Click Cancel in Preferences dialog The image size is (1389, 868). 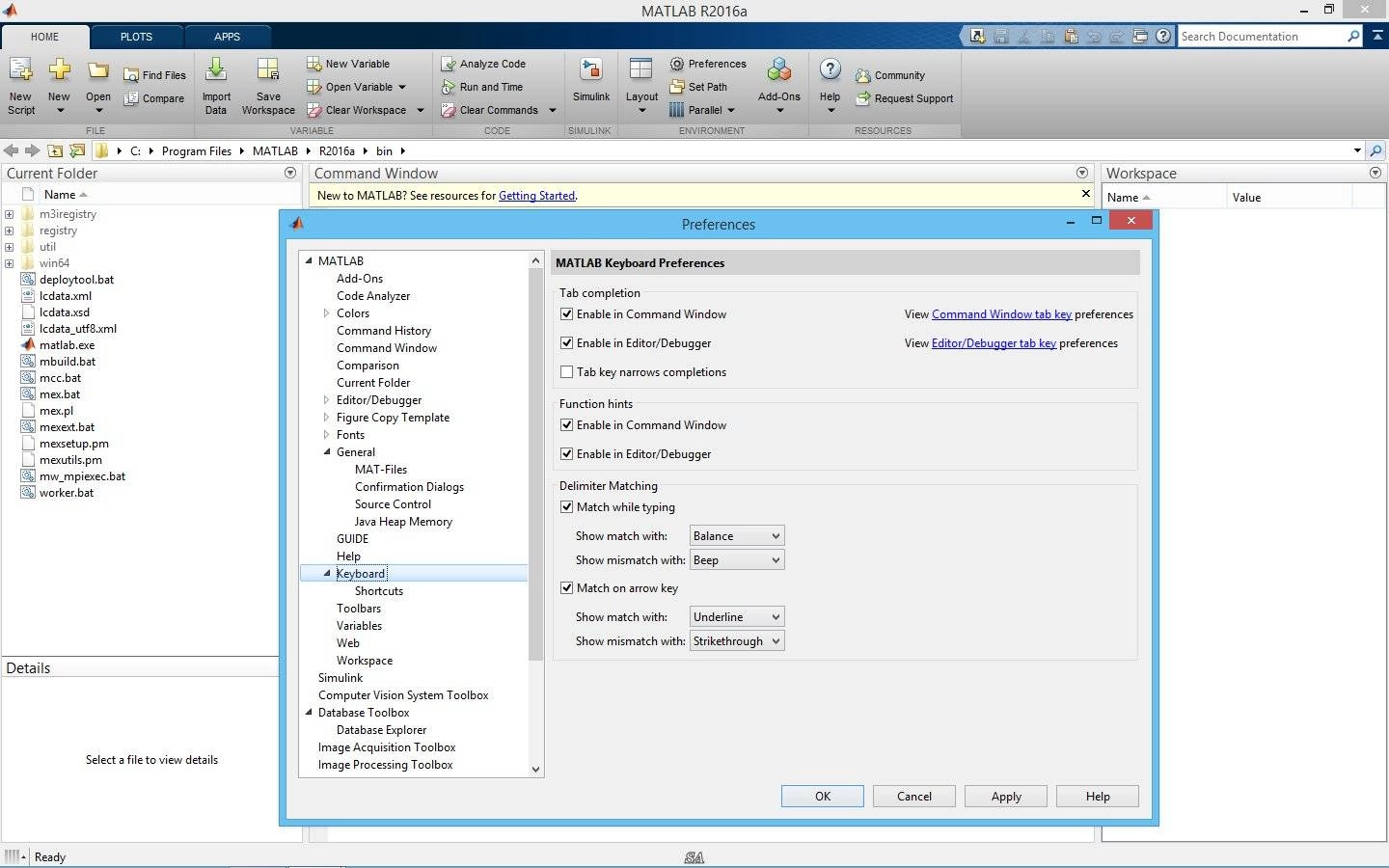[x=914, y=797]
